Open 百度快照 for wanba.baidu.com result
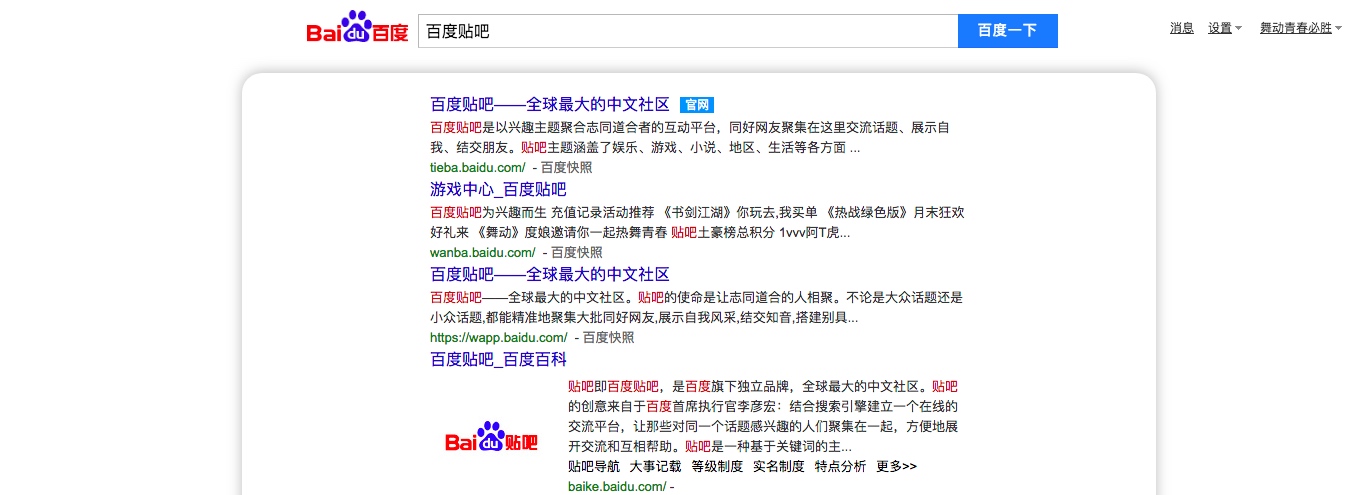1362x495 pixels. coord(577,253)
